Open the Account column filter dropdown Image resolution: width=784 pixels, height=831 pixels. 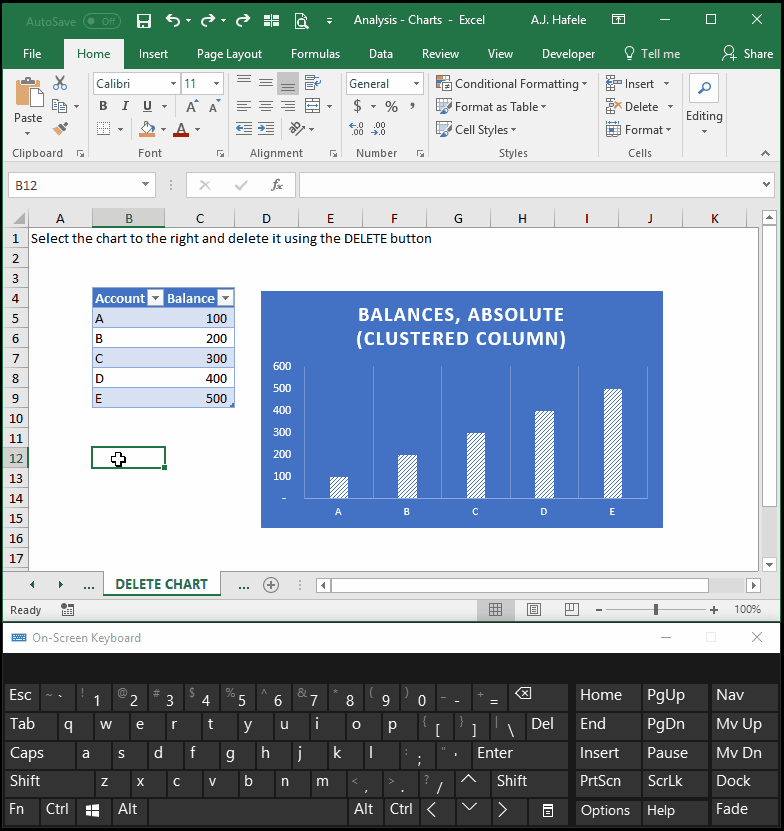[x=155, y=298]
